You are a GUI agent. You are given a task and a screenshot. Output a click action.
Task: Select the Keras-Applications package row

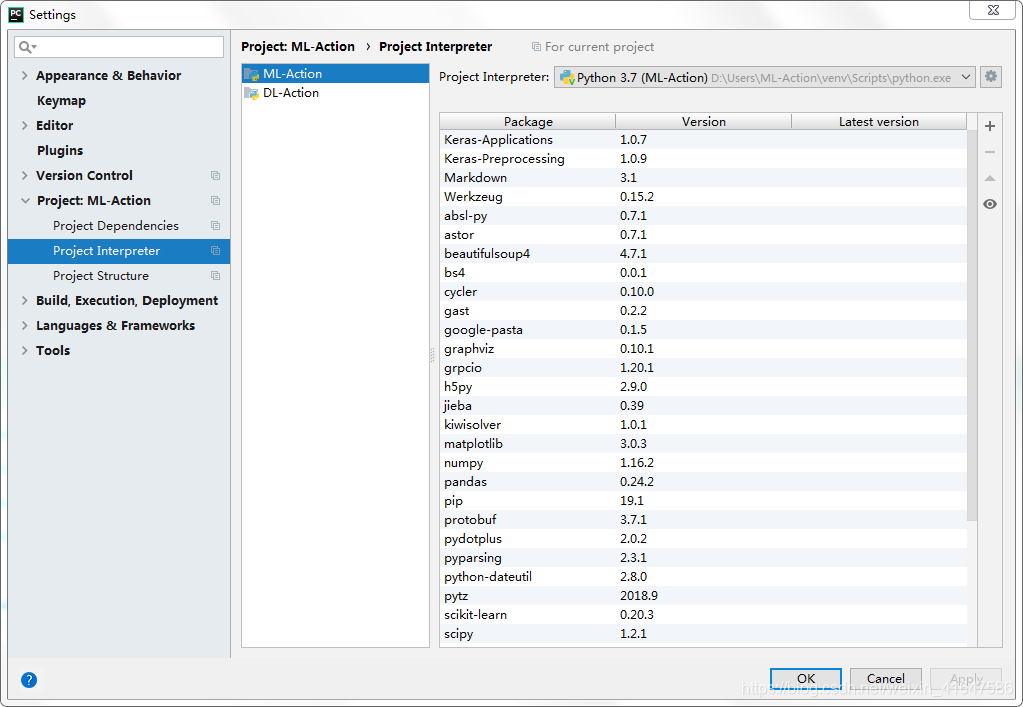click(703, 140)
